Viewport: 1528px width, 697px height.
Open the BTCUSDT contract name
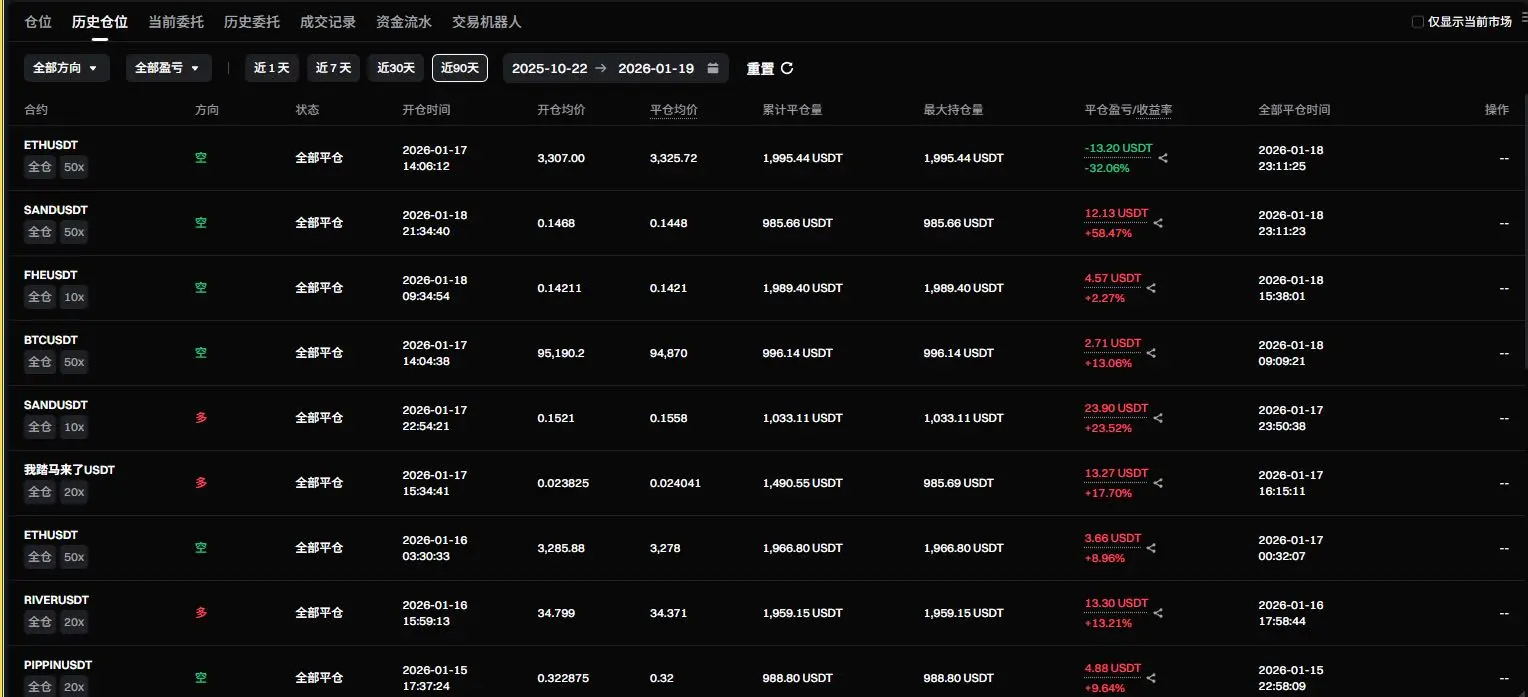(51, 340)
